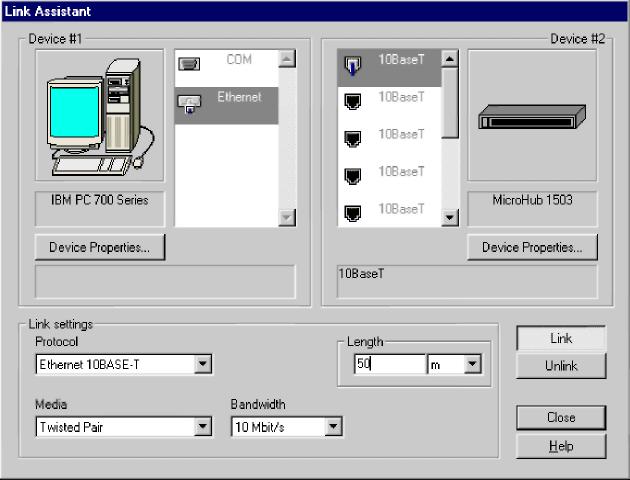Click the Ethernet label in Device #1 list
This screenshot has height=480, width=630.
(239, 97)
